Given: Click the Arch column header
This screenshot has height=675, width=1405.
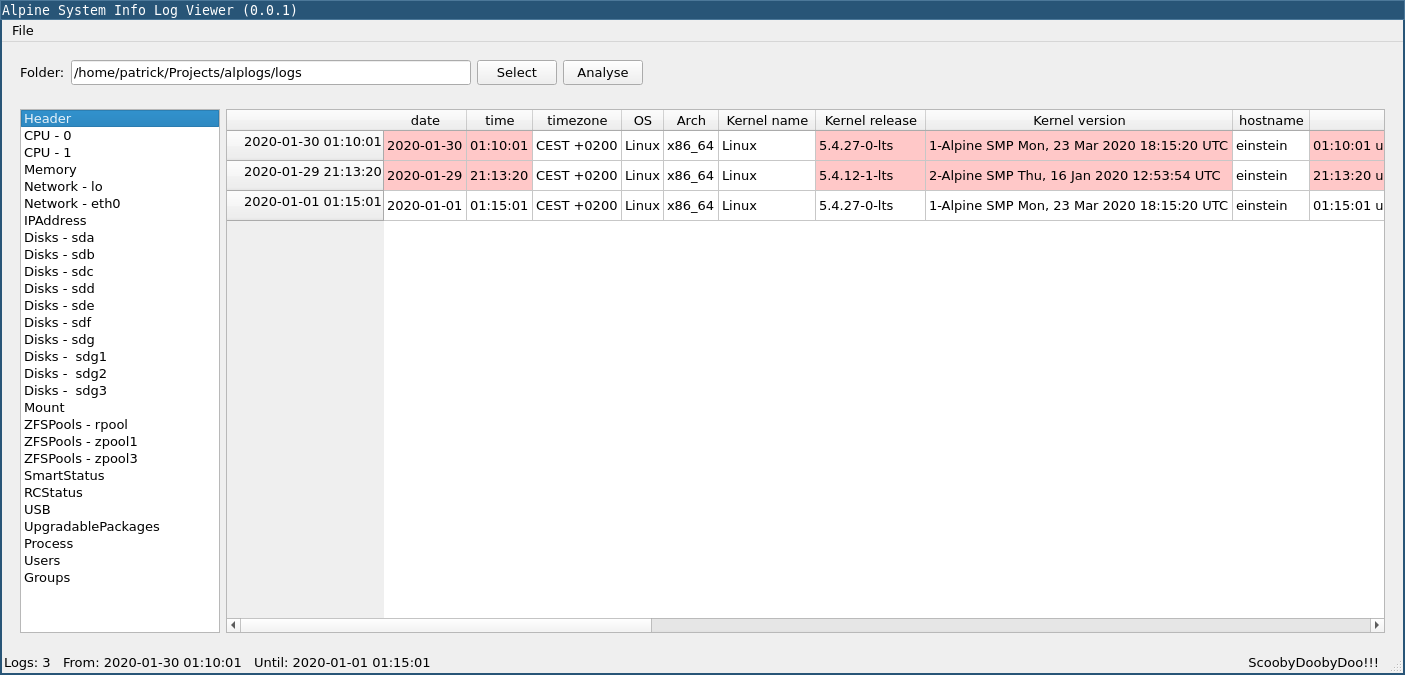Looking at the screenshot, I should point(691,120).
